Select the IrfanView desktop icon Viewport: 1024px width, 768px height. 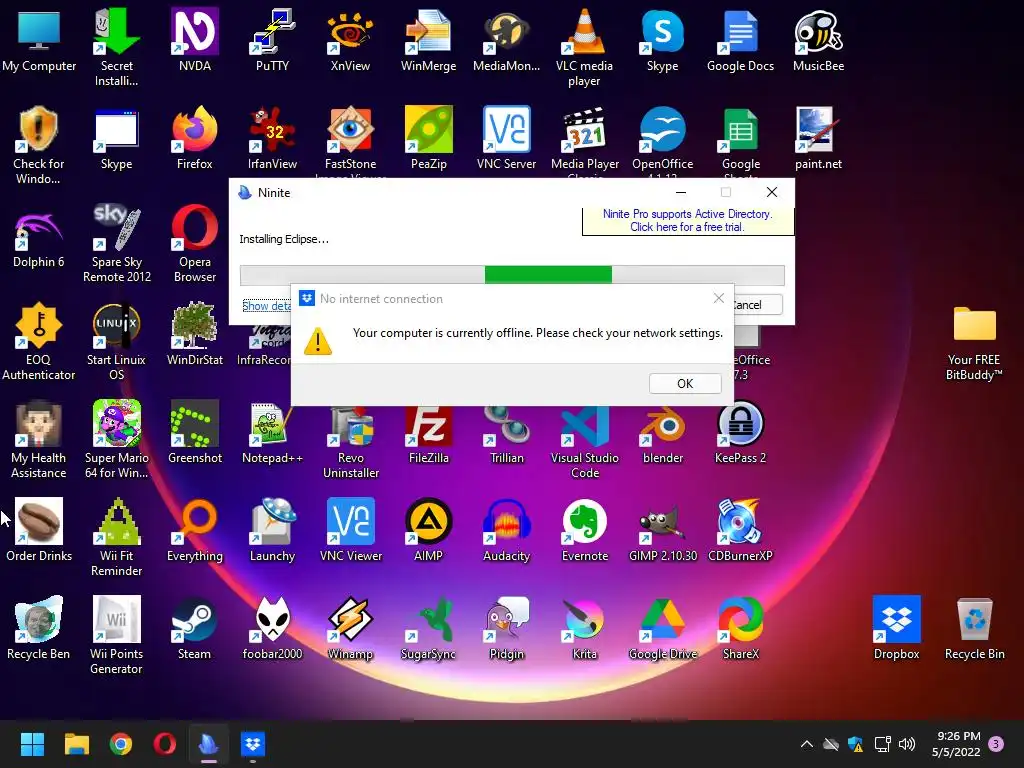pos(272,138)
